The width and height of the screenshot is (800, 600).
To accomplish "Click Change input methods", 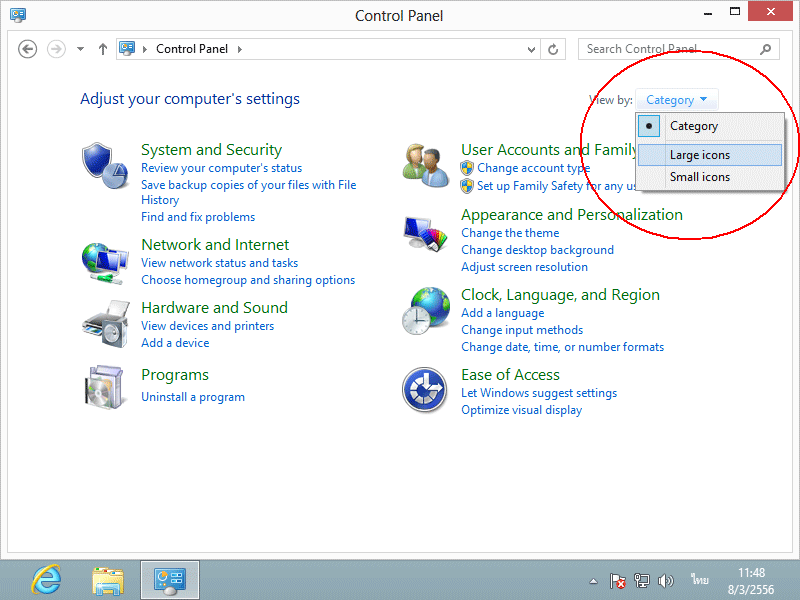I will coord(522,330).
